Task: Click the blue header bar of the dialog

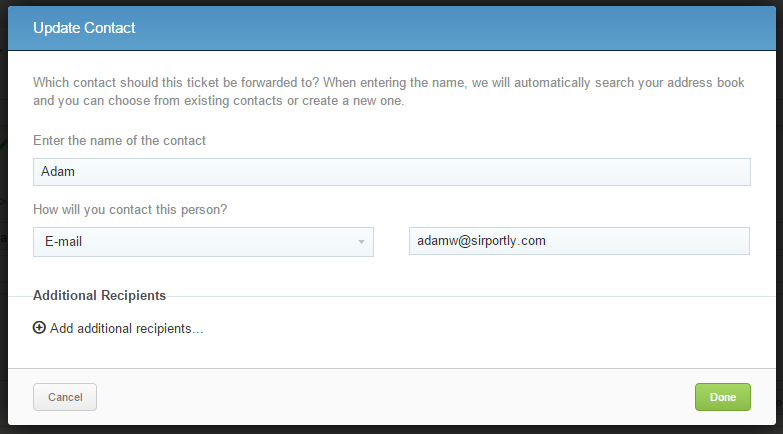Action: coord(392,28)
